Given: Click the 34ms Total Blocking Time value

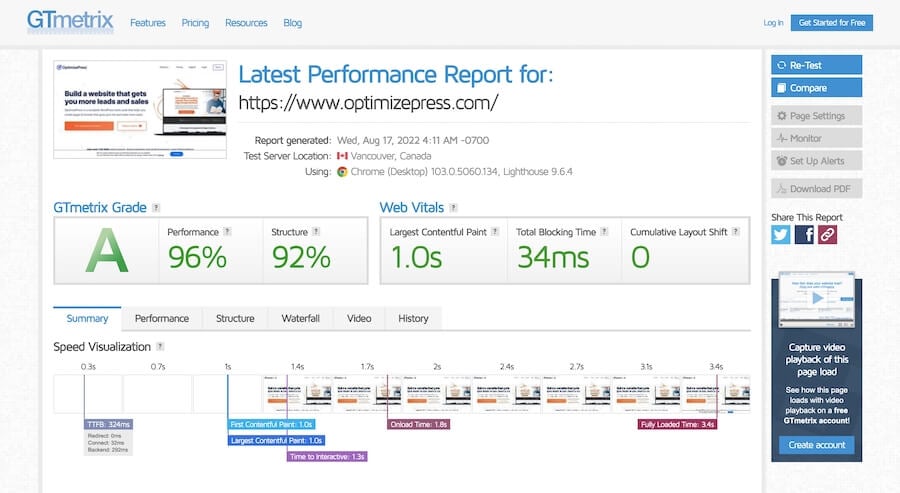Looking at the screenshot, I should tap(553, 257).
